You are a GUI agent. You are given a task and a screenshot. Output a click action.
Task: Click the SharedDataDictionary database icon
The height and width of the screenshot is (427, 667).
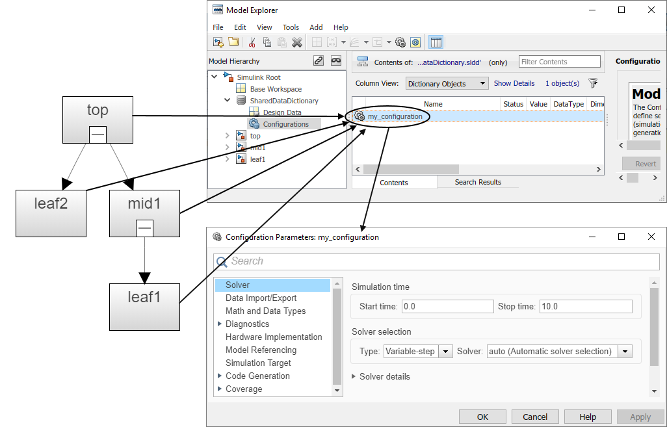pos(241,100)
